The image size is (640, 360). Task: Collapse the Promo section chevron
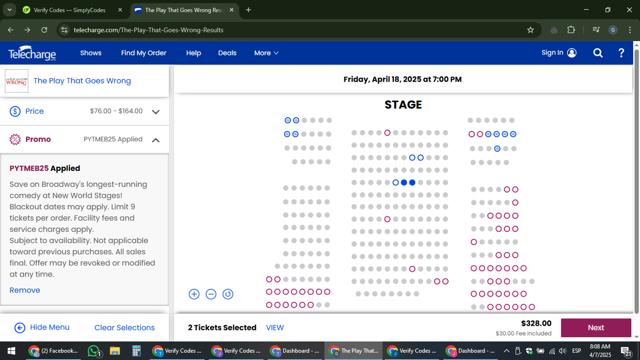(156, 140)
